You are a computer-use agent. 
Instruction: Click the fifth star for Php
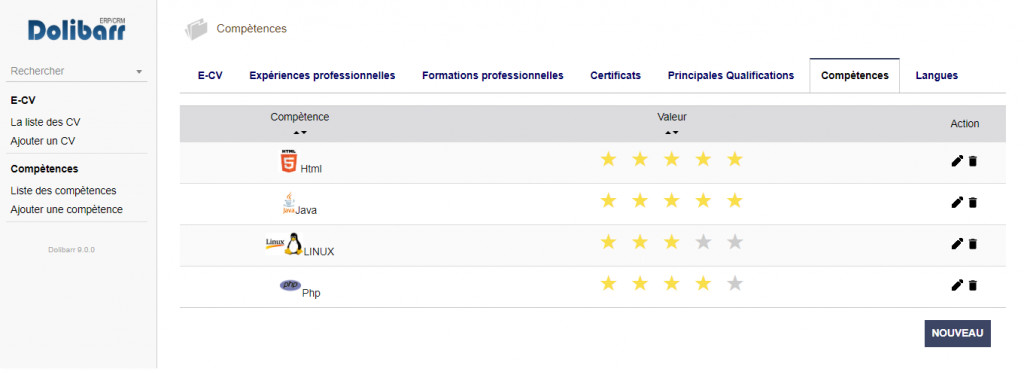[735, 284]
